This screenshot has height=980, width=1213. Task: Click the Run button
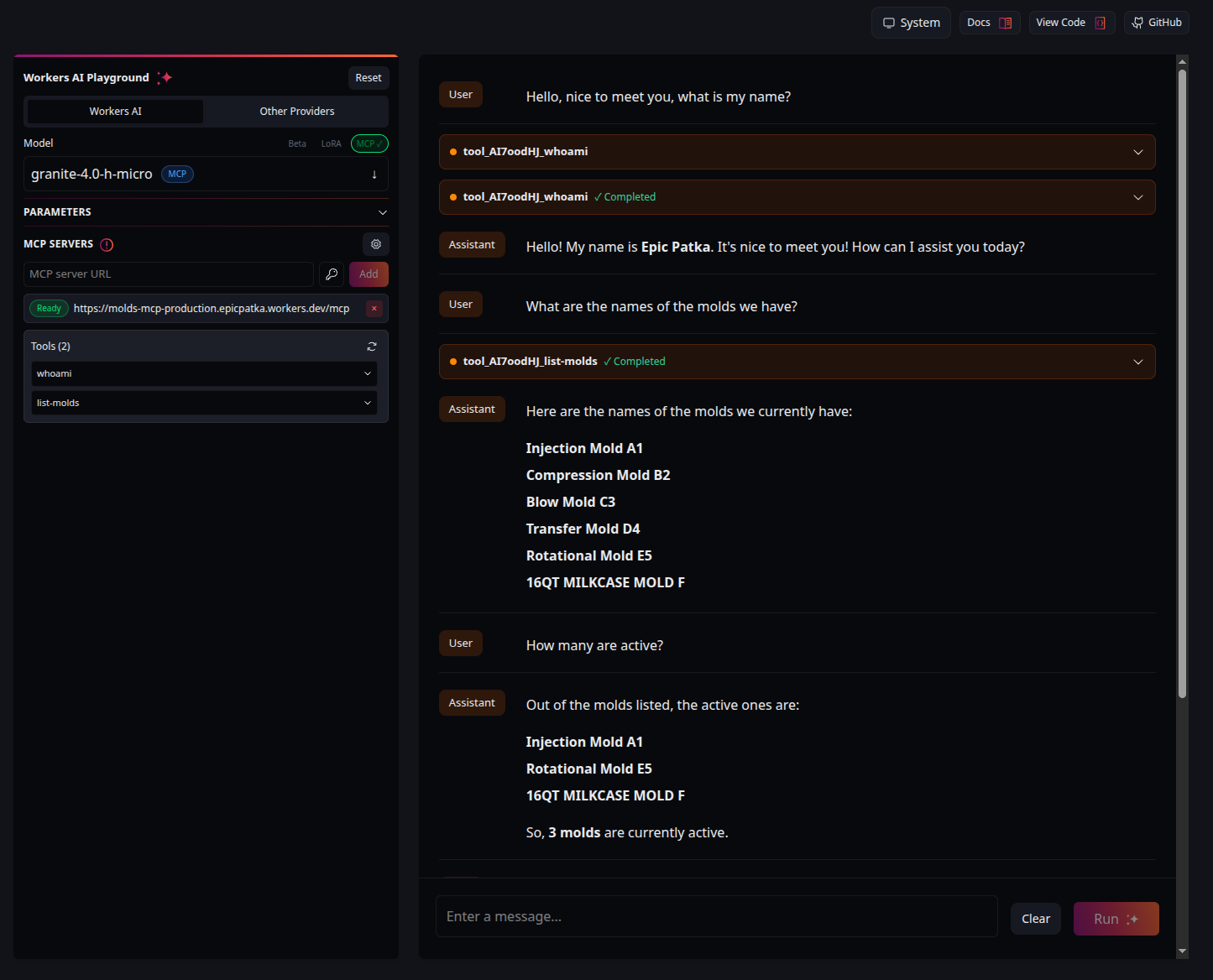1116,919
